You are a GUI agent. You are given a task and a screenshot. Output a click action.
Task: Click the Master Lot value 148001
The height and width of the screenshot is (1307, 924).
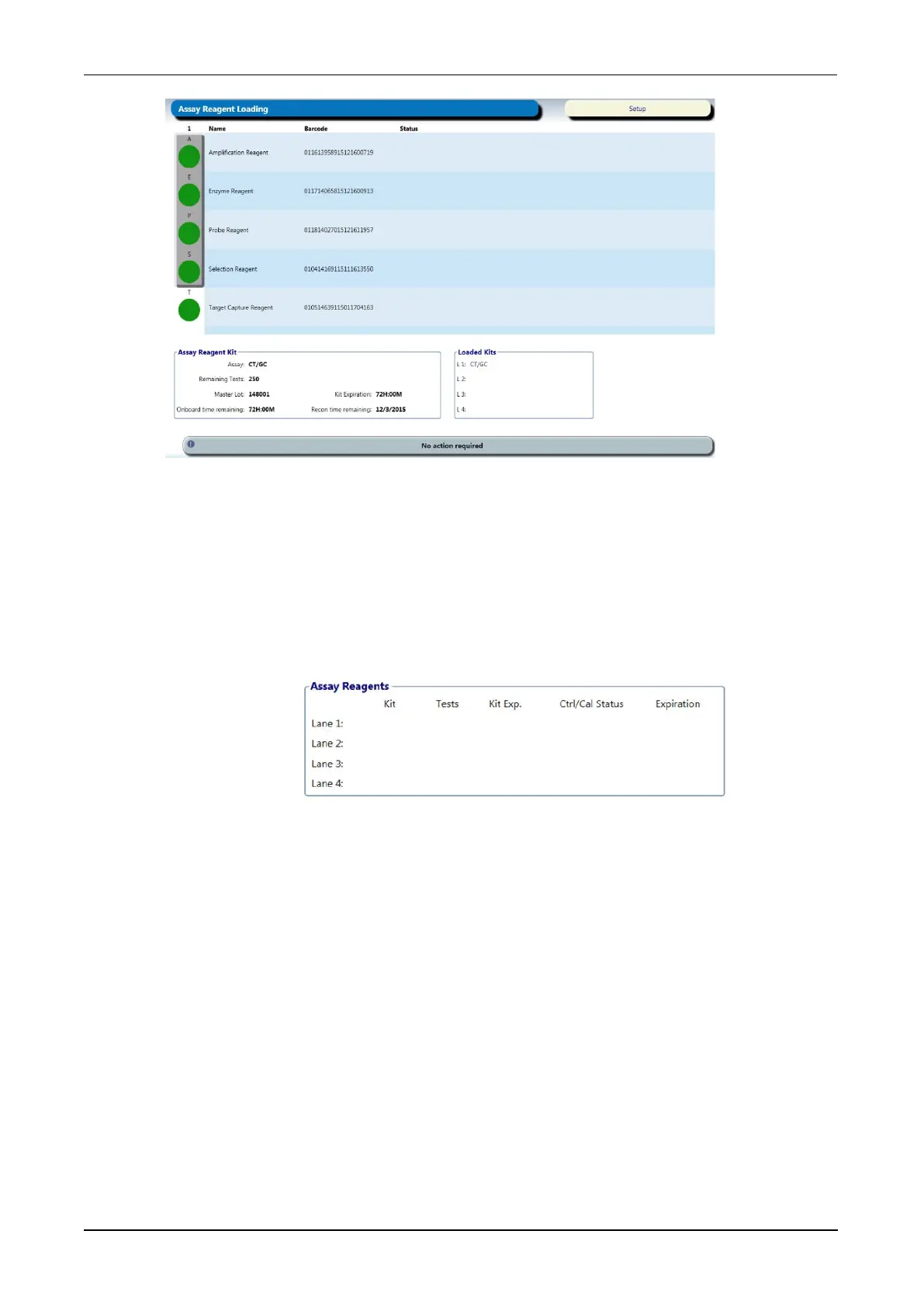(x=259, y=394)
